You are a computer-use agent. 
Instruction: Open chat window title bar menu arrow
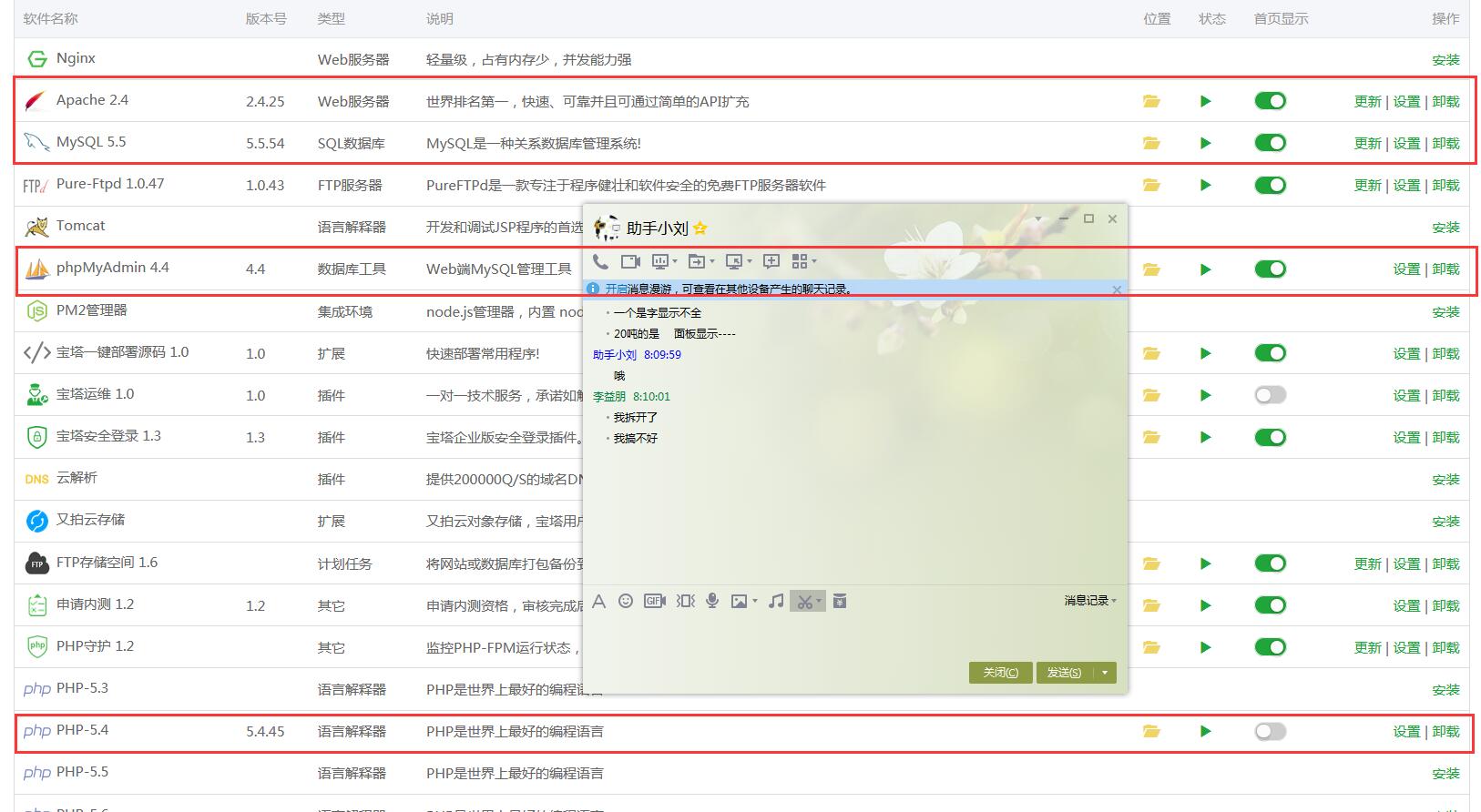(1038, 218)
